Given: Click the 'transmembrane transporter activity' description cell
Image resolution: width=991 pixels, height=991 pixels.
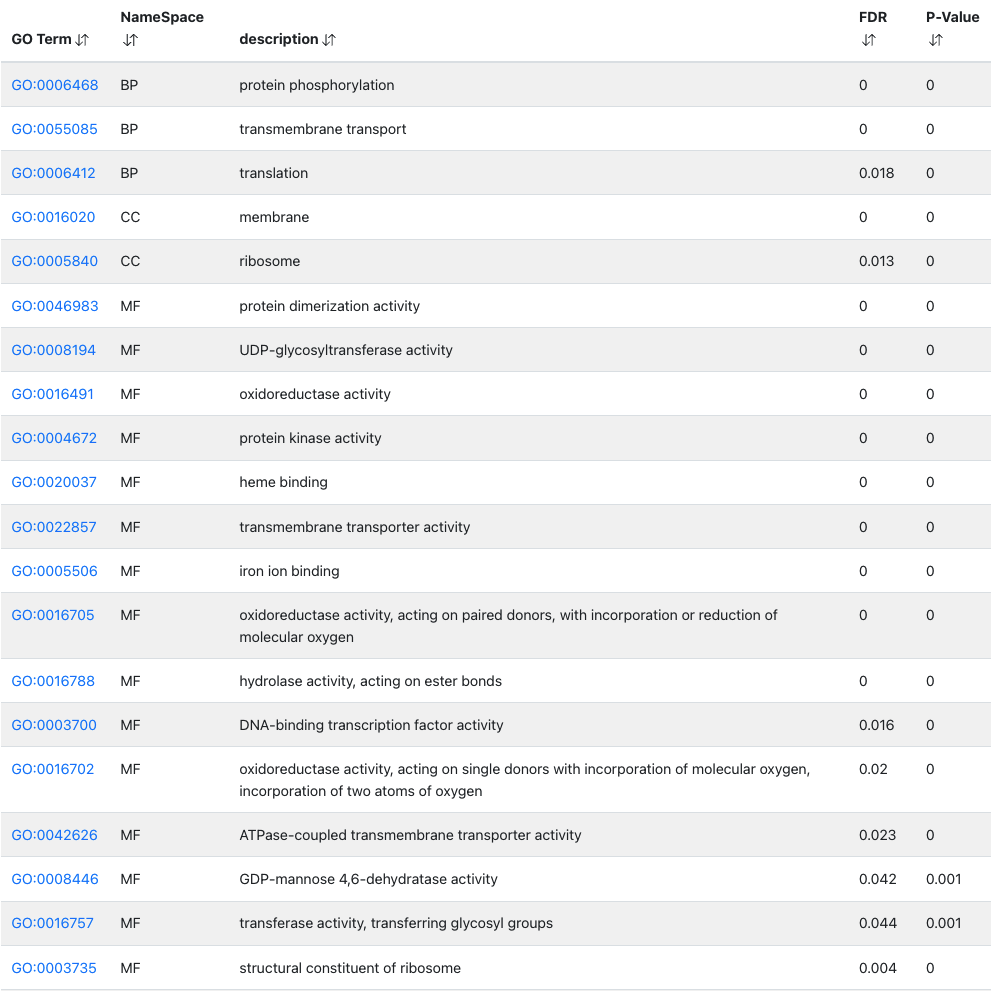Looking at the screenshot, I should pyautogui.click(x=354, y=527).
